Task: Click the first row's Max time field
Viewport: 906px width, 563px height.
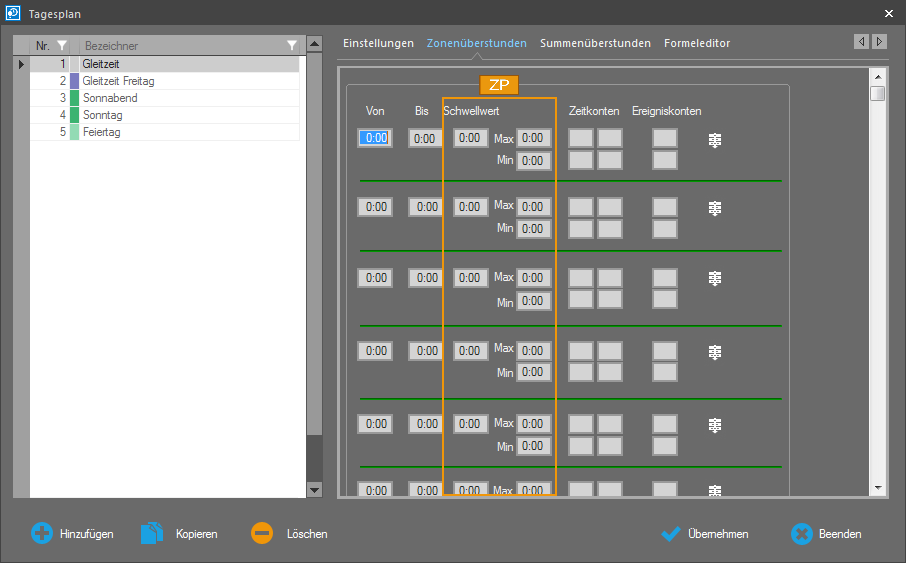Action: (x=533, y=139)
